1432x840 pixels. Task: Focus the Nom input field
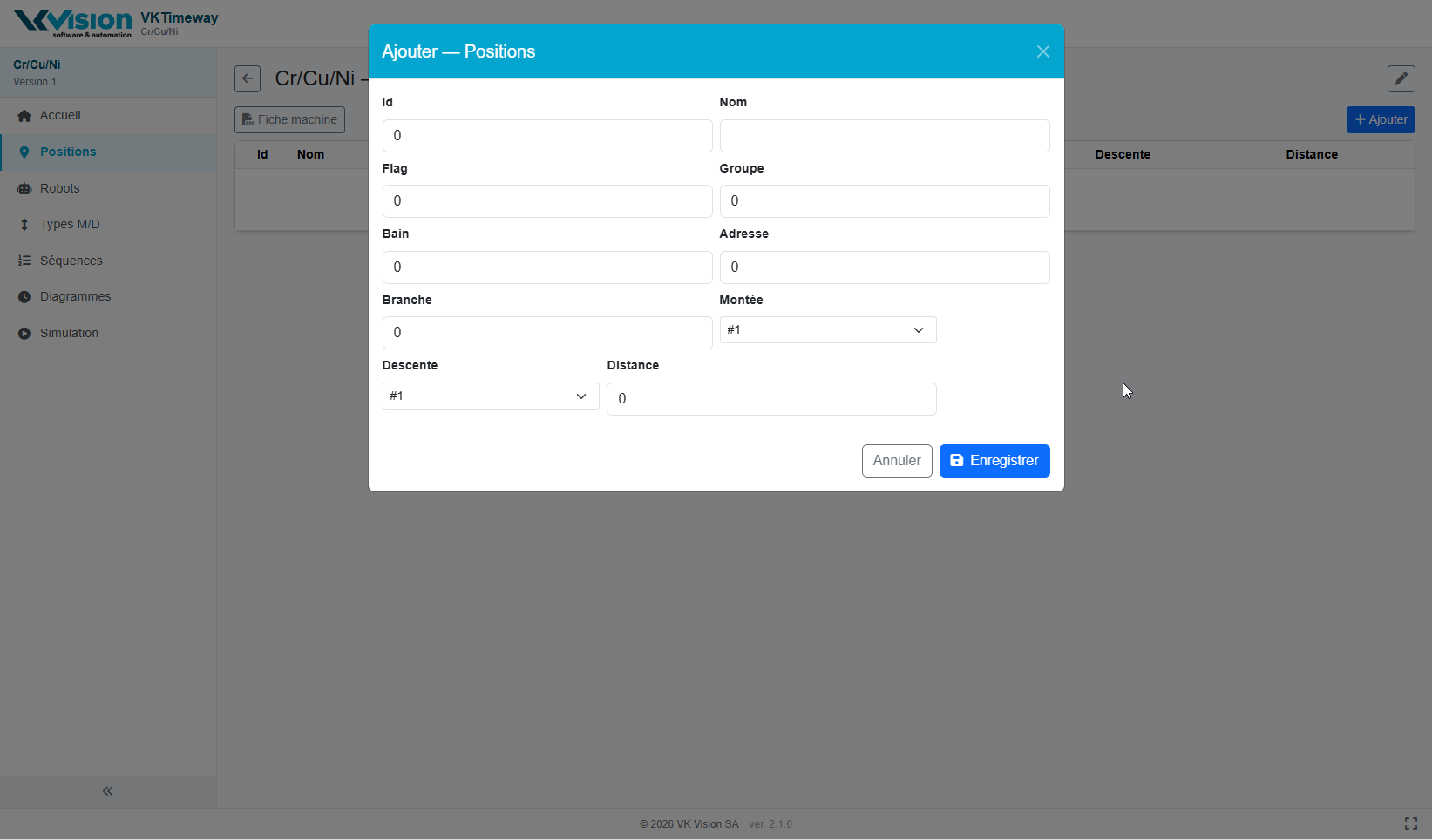point(884,136)
